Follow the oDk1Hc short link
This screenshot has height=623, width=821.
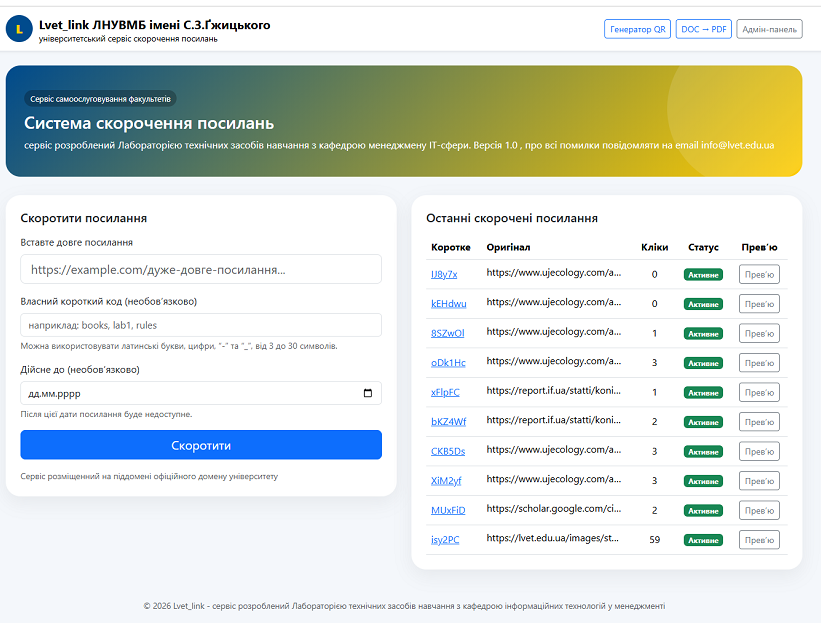[448, 363]
